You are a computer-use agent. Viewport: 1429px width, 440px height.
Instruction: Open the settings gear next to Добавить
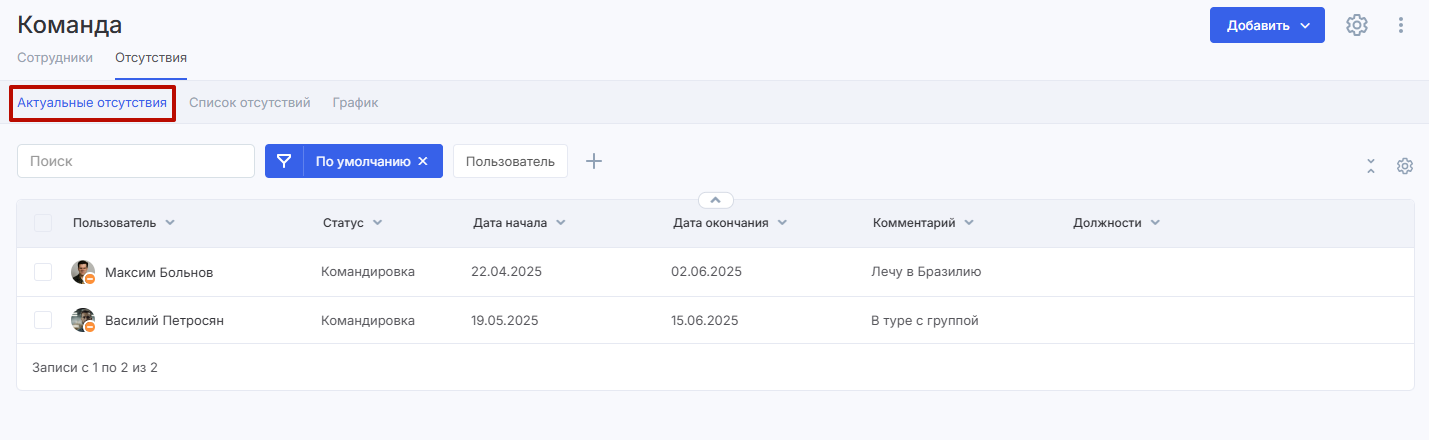(1356, 25)
